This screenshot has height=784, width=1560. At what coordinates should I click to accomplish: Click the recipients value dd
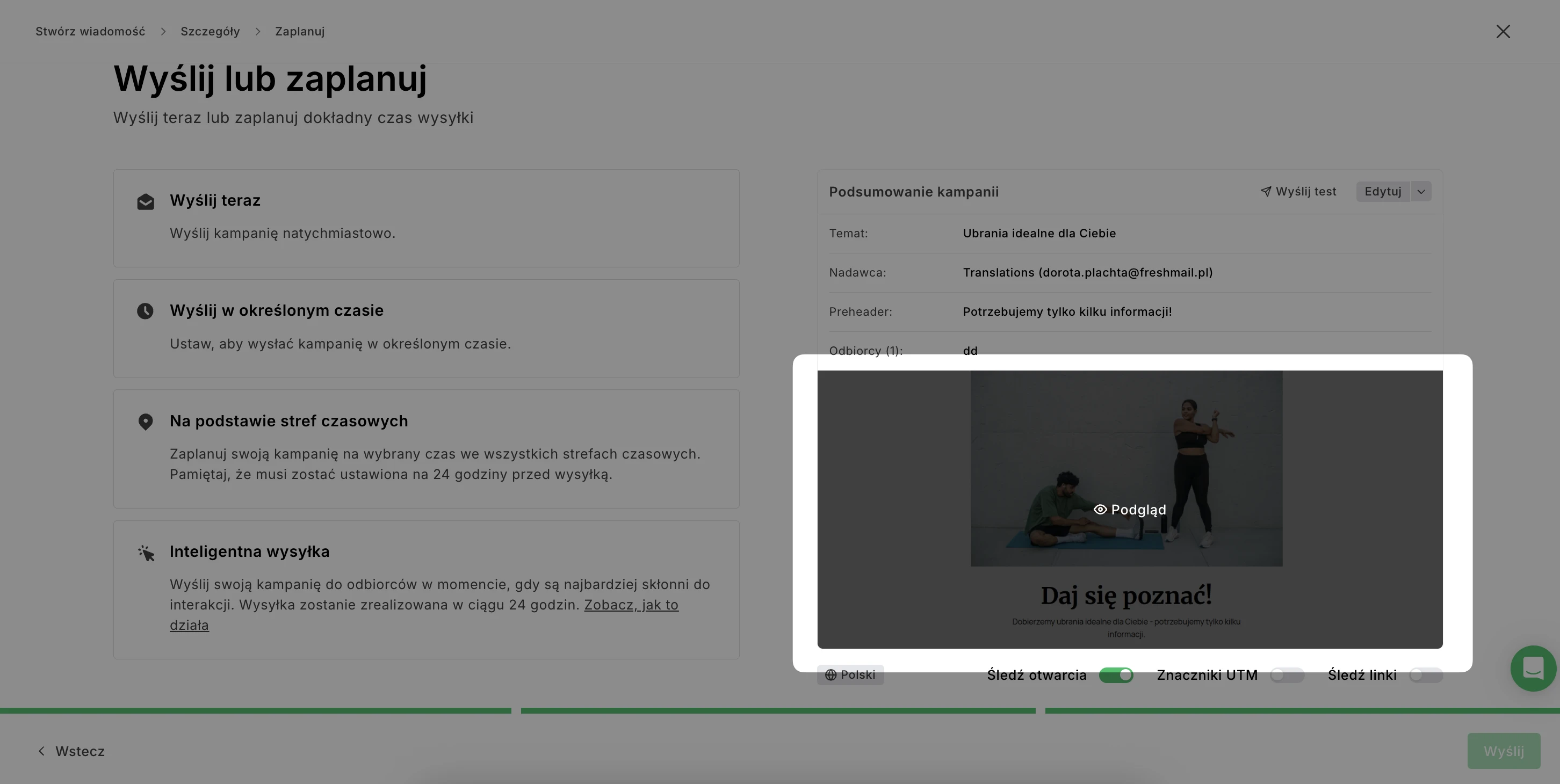pyautogui.click(x=970, y=351)
